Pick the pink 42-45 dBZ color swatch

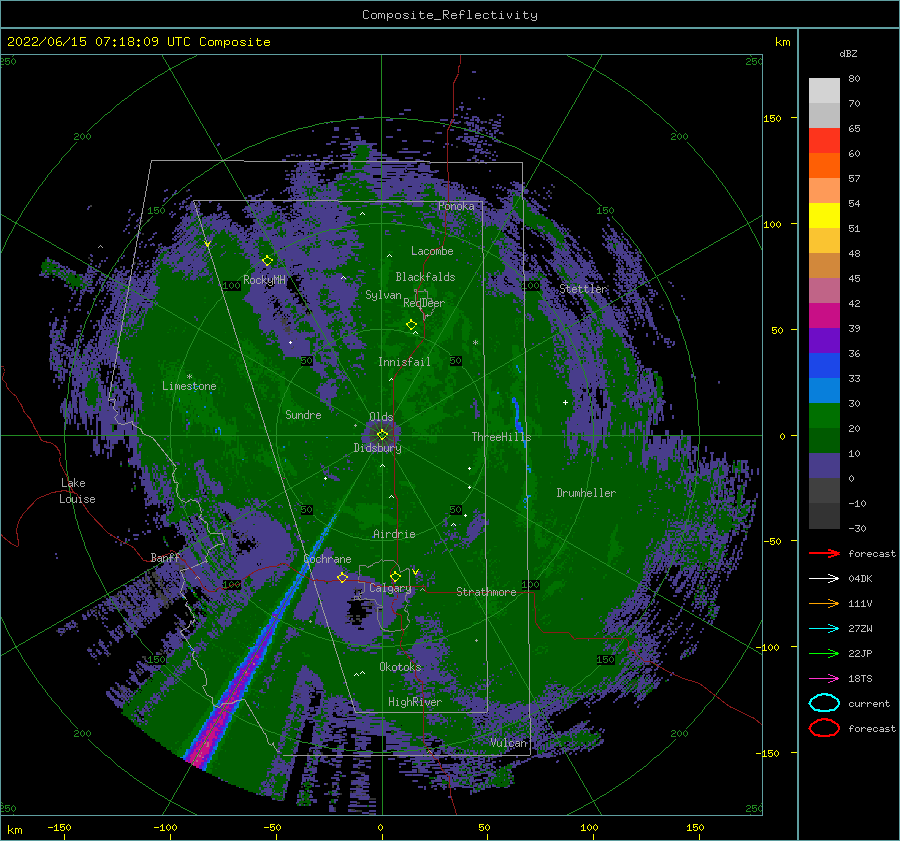[x=824, y=291]
